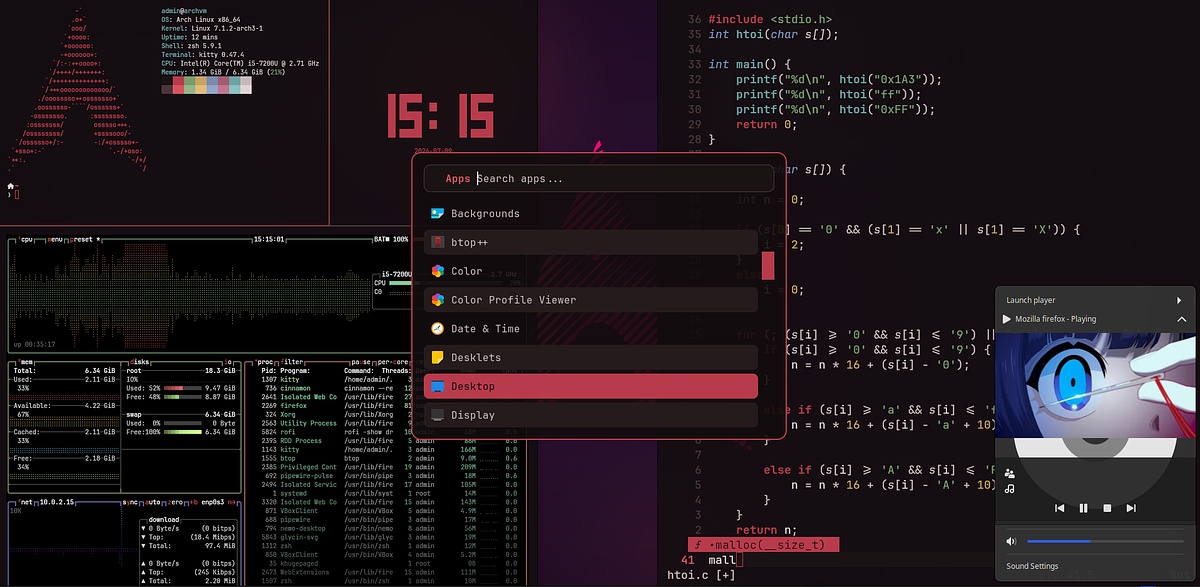This screenshot has height=587, width=1200.
Task: Skip to the next track
Action: click(x=1131, y=508)
